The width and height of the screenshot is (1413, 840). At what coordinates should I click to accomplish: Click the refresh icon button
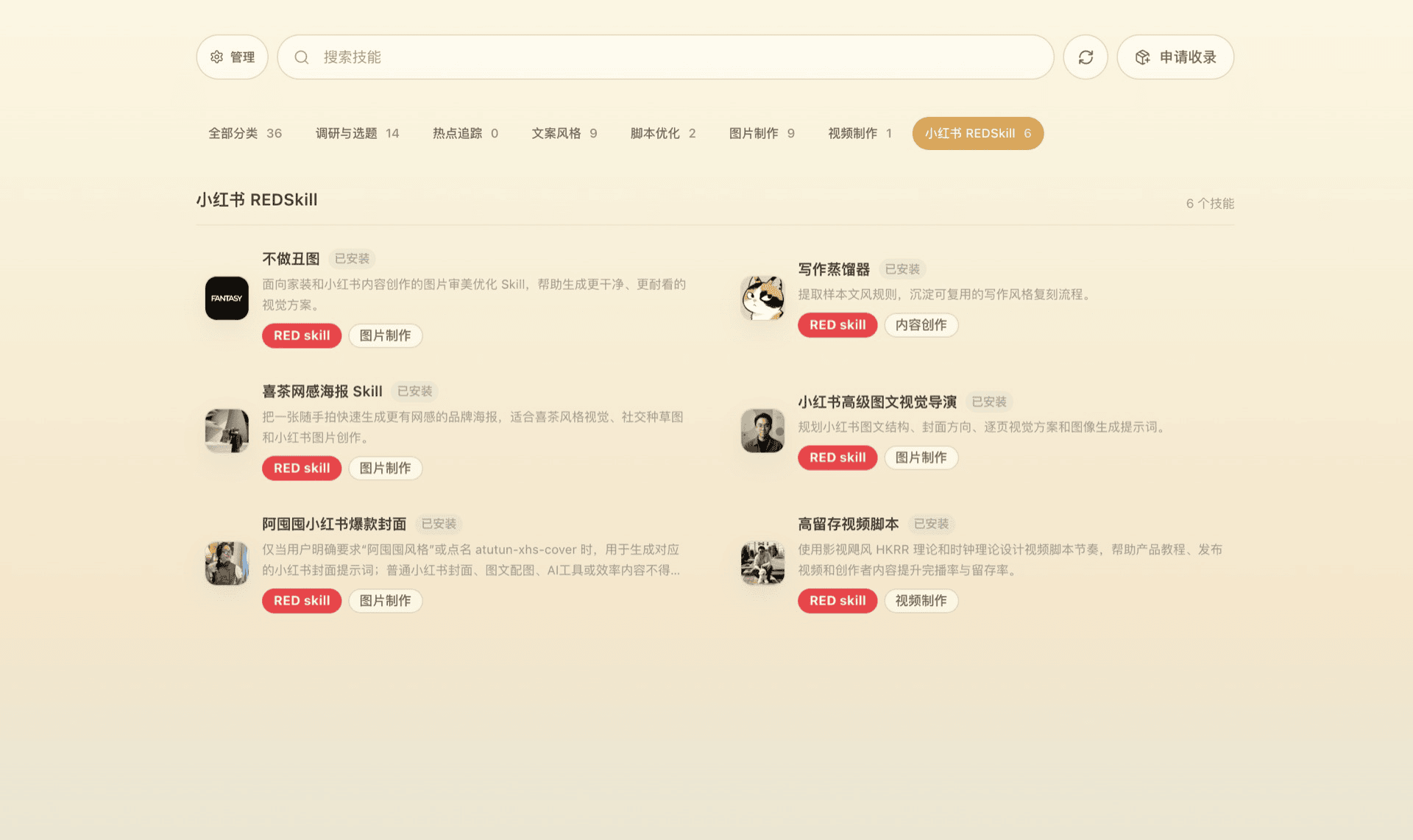pyautogui.click(x=1086, y=57)
